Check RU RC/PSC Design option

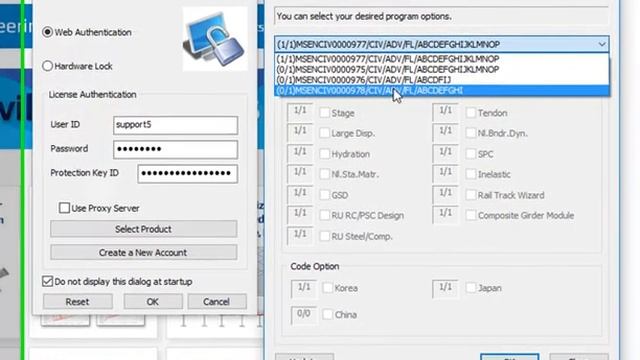(324, 215)
